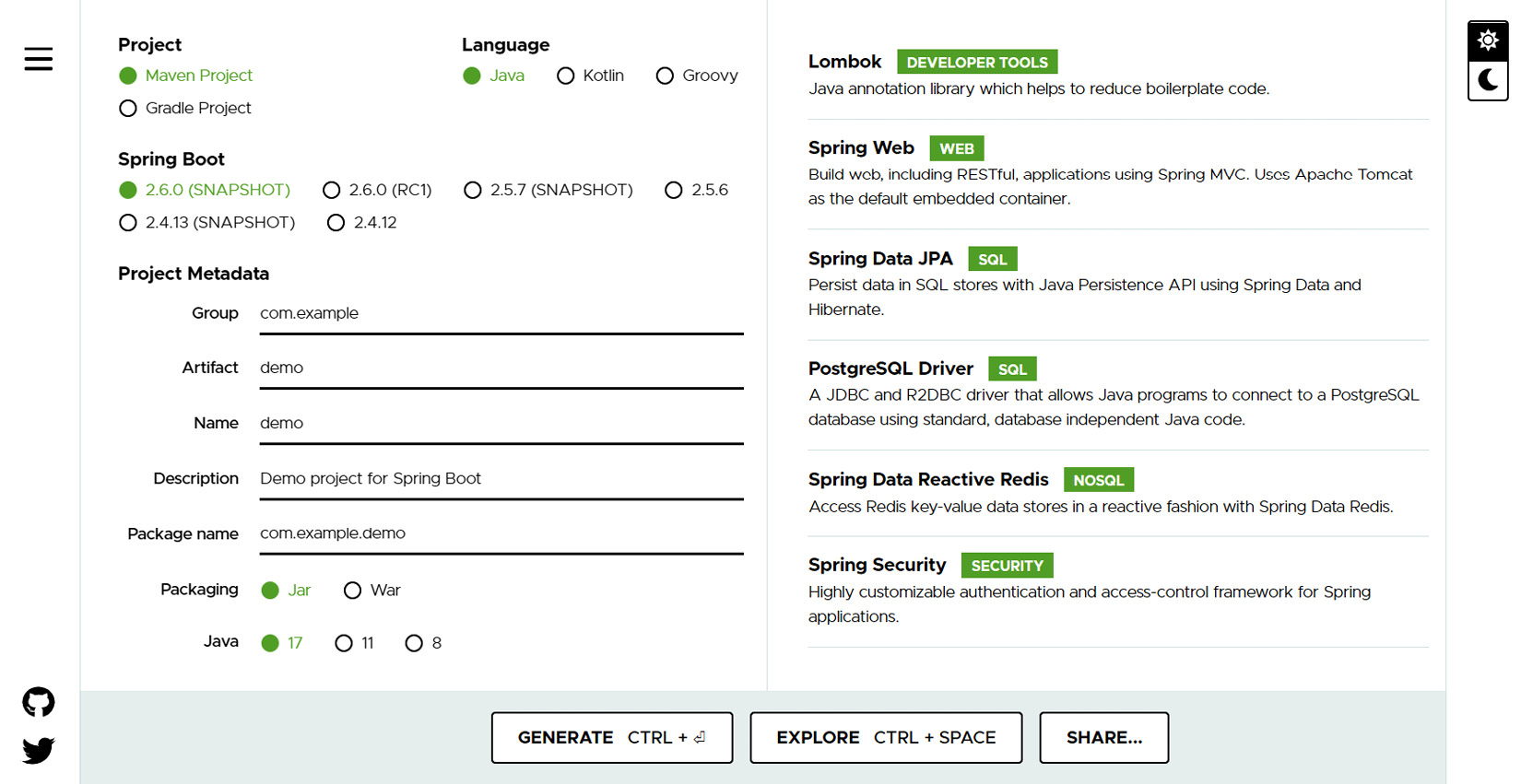Click the EXPLORE button

click(x=886, y=737)
